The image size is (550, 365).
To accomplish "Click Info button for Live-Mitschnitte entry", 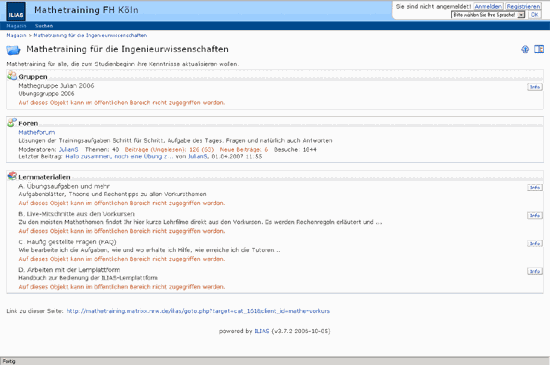I will coord(535,215).
